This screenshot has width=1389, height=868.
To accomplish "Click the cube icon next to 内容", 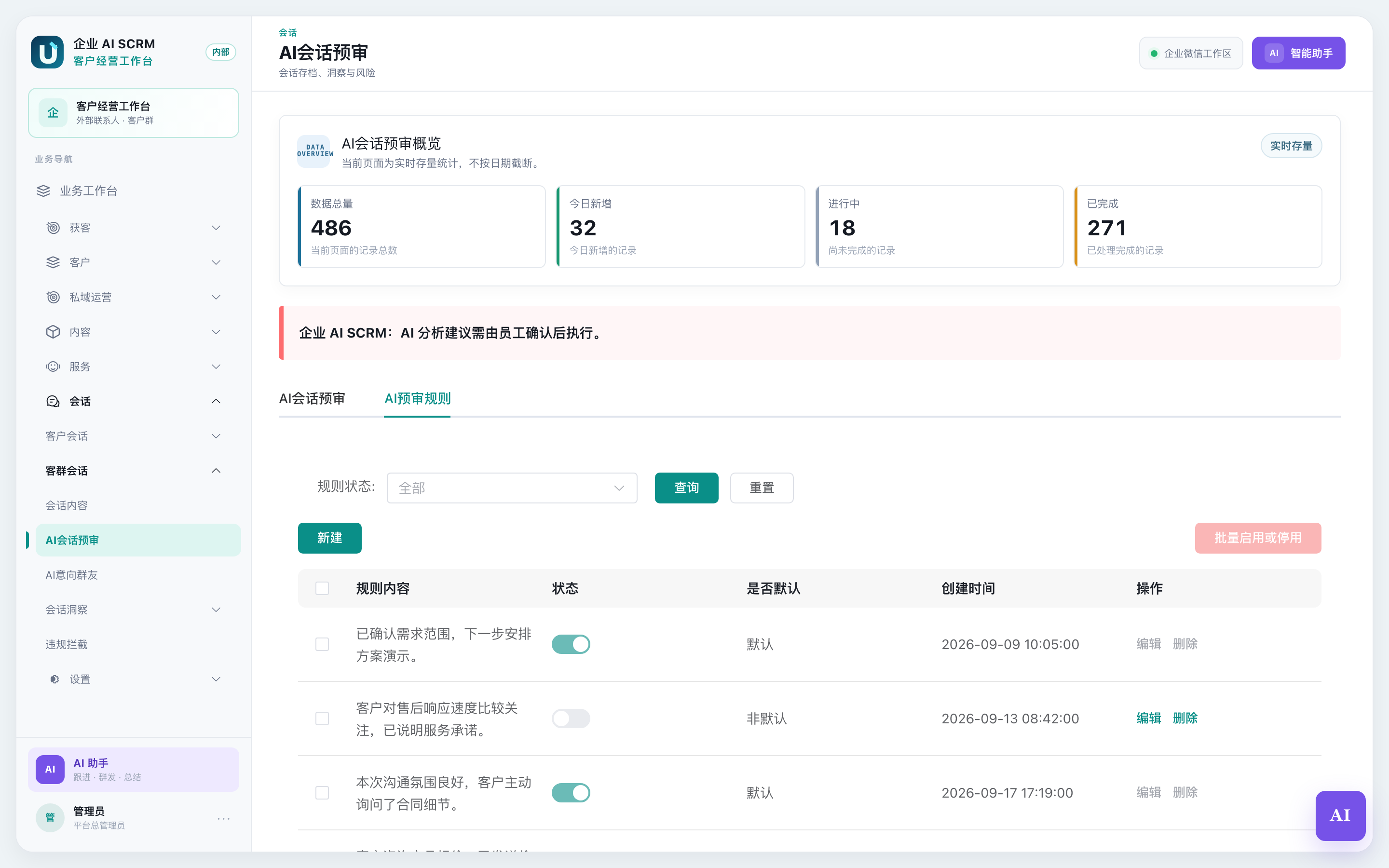I will pyautogui.click(x=53, y=332).
